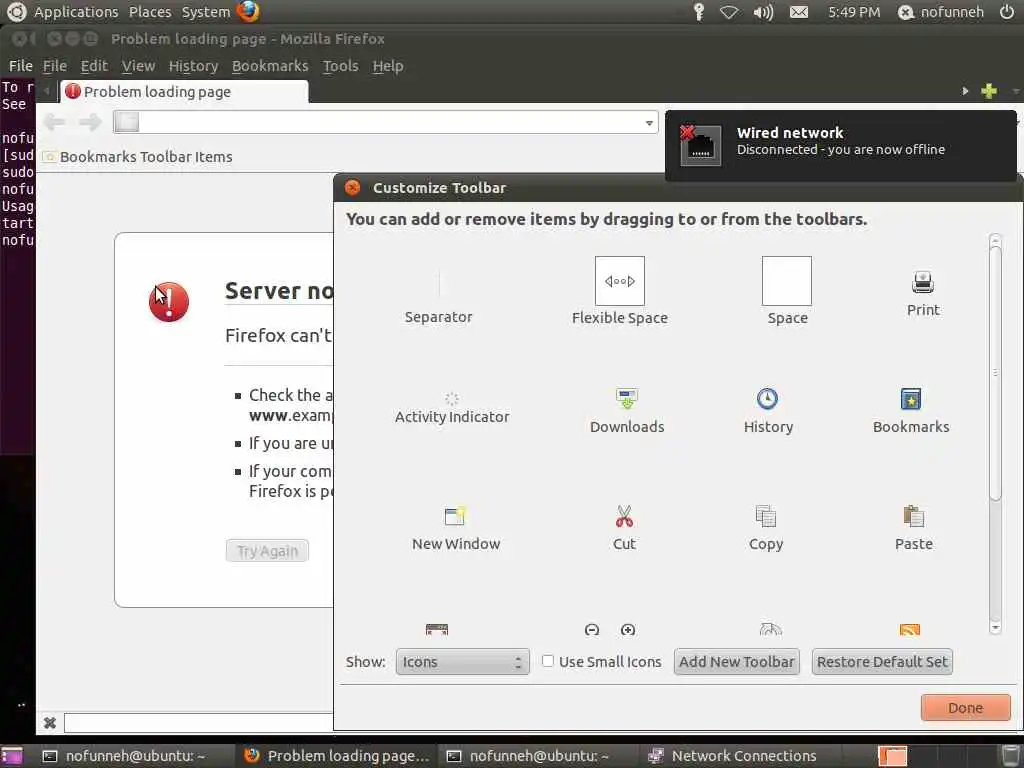Open the Tools menu
The image size is (1024, 768).
340,66
